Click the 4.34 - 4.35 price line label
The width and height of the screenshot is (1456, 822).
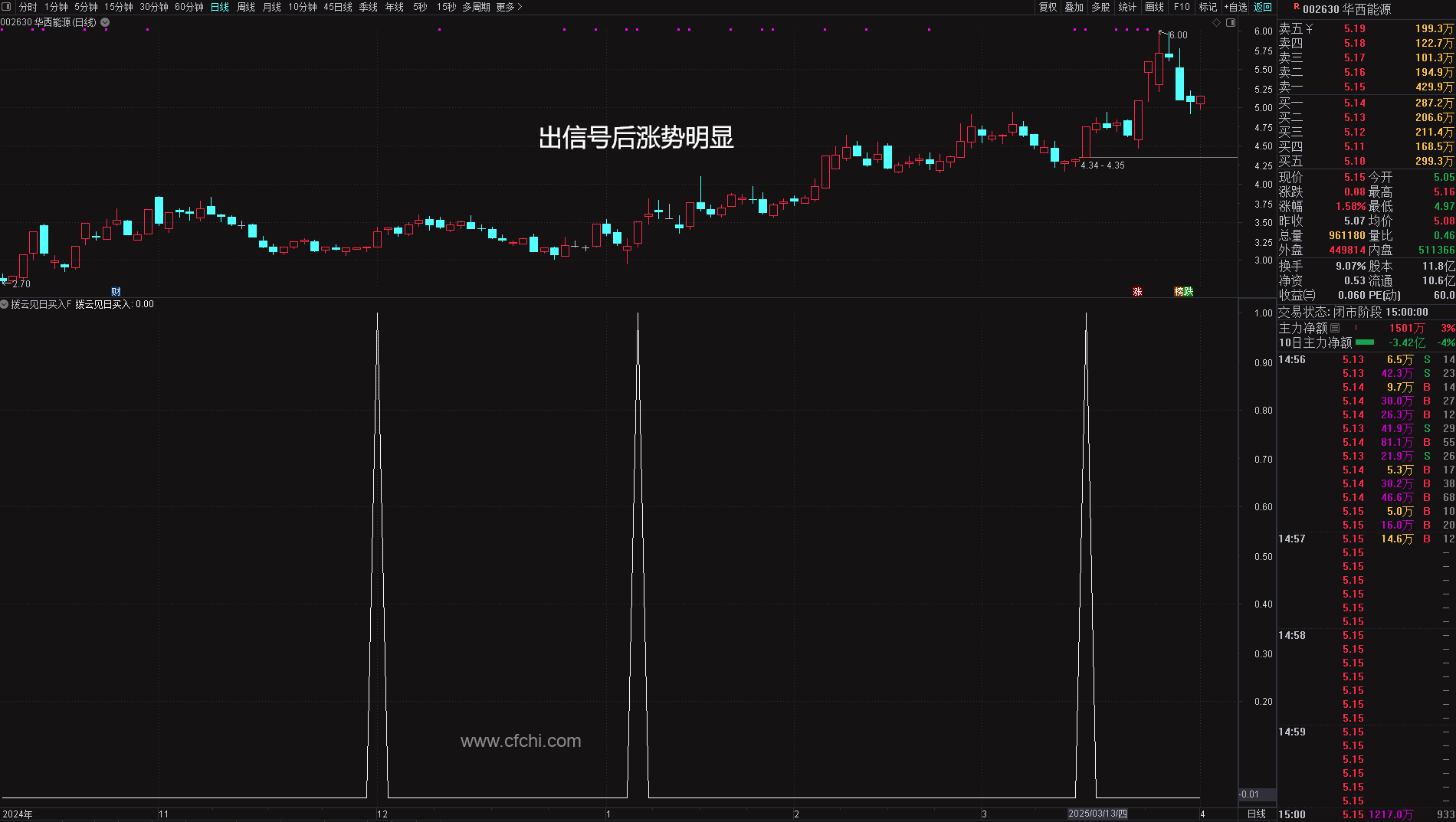point(1103,165)
